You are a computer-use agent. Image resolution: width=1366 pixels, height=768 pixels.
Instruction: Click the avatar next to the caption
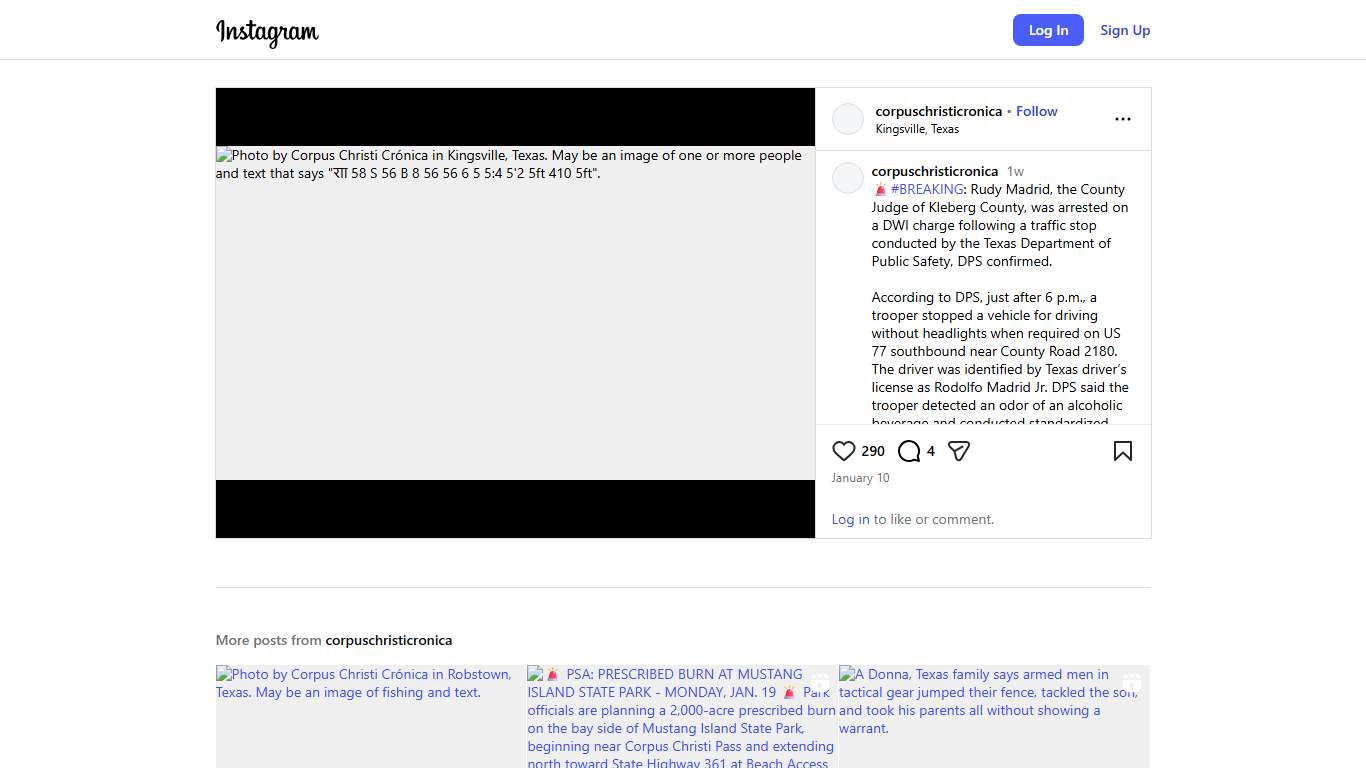coord(848,178)
